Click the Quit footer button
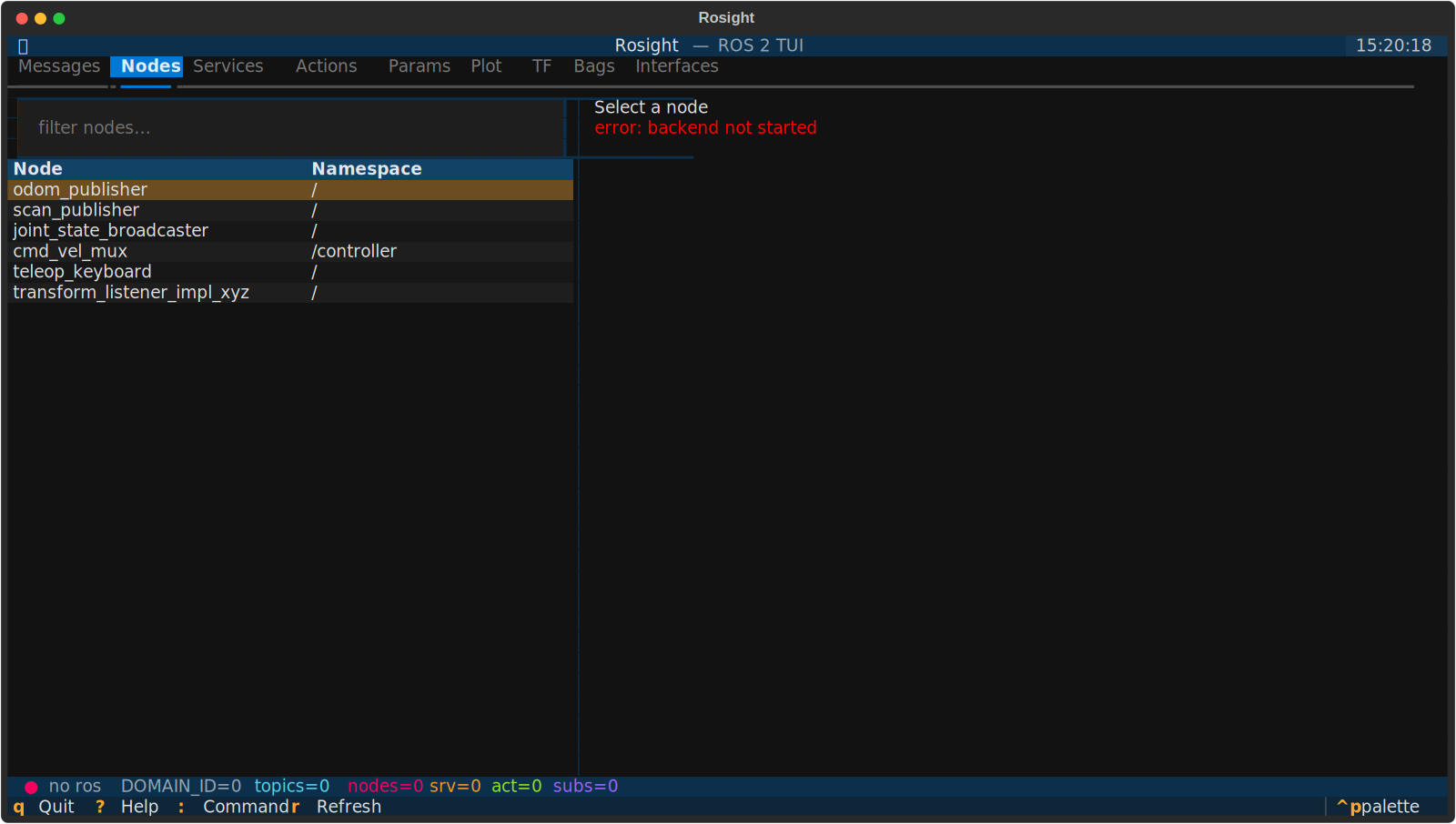This screenshot has height=824, width=1456. pyautogui.click(x=44, y=807)
